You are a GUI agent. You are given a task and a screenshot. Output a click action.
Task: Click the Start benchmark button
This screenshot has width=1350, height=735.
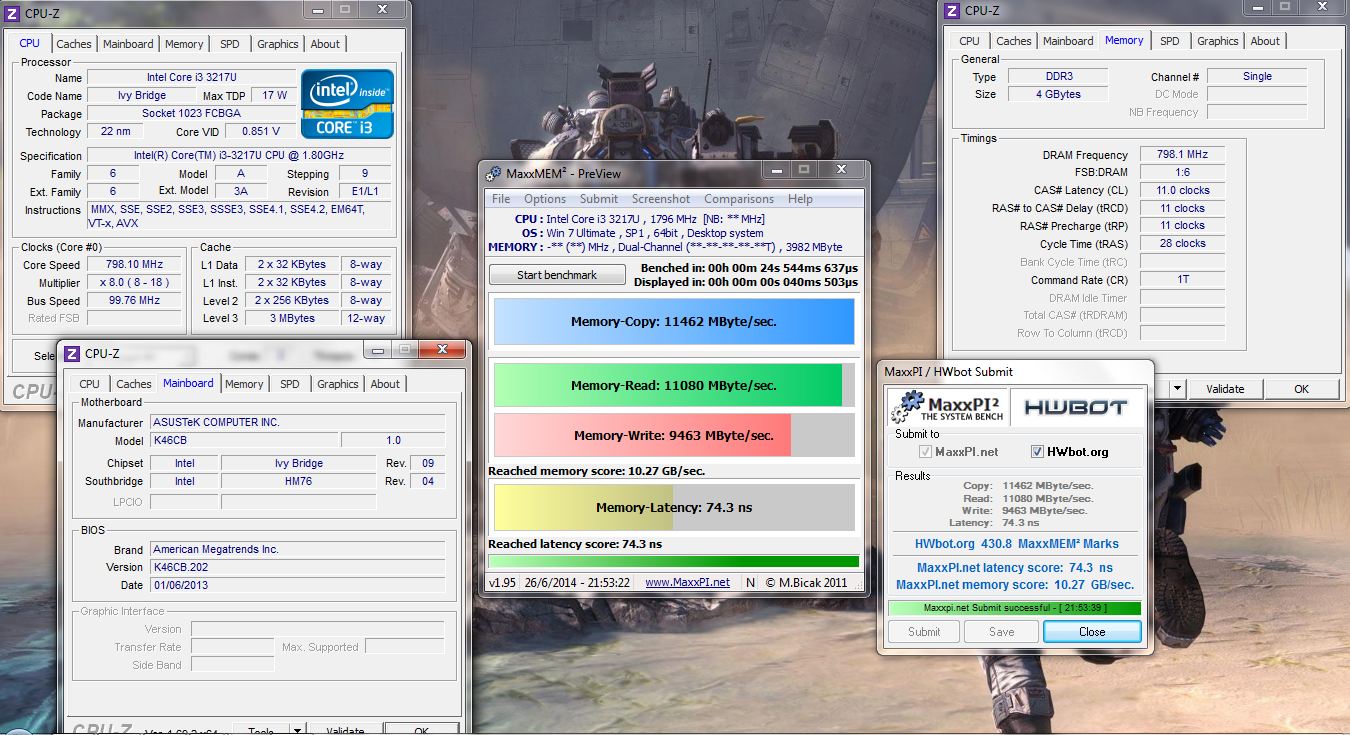pos(557,275)
